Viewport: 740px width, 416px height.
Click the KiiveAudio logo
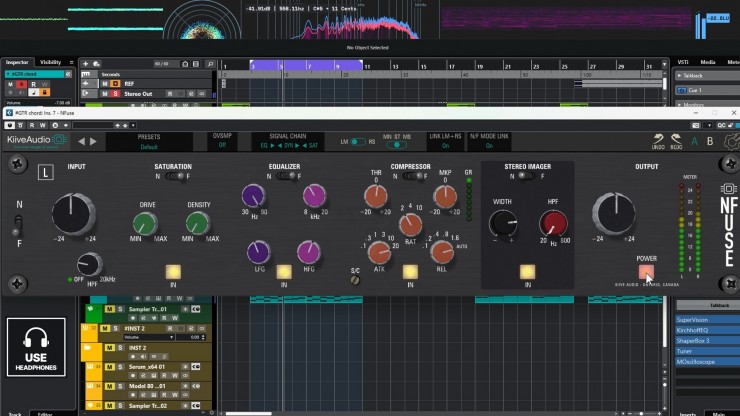[x=37, y=141]
